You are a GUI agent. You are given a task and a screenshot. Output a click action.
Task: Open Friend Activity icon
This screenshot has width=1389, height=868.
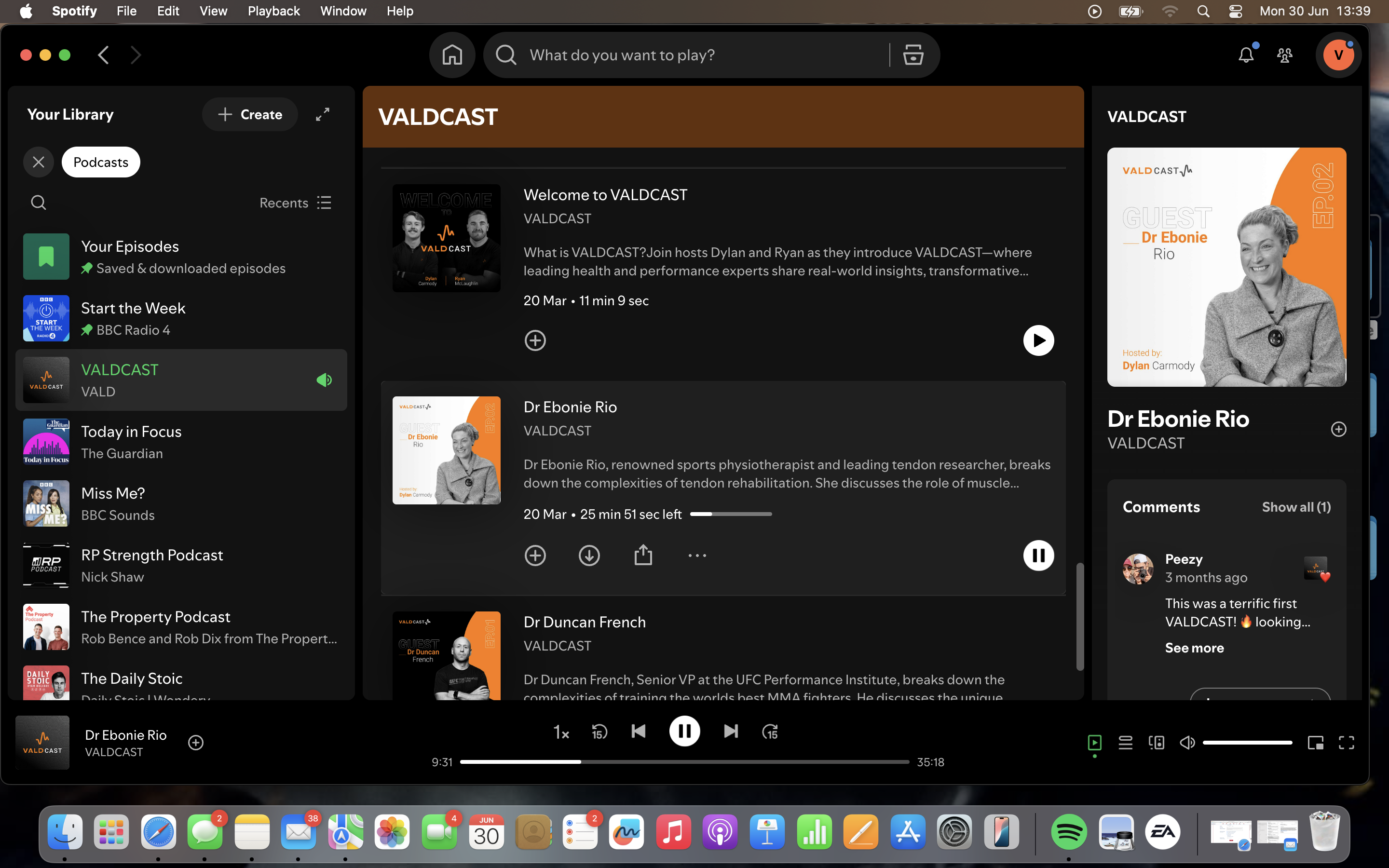(1284, 55)
